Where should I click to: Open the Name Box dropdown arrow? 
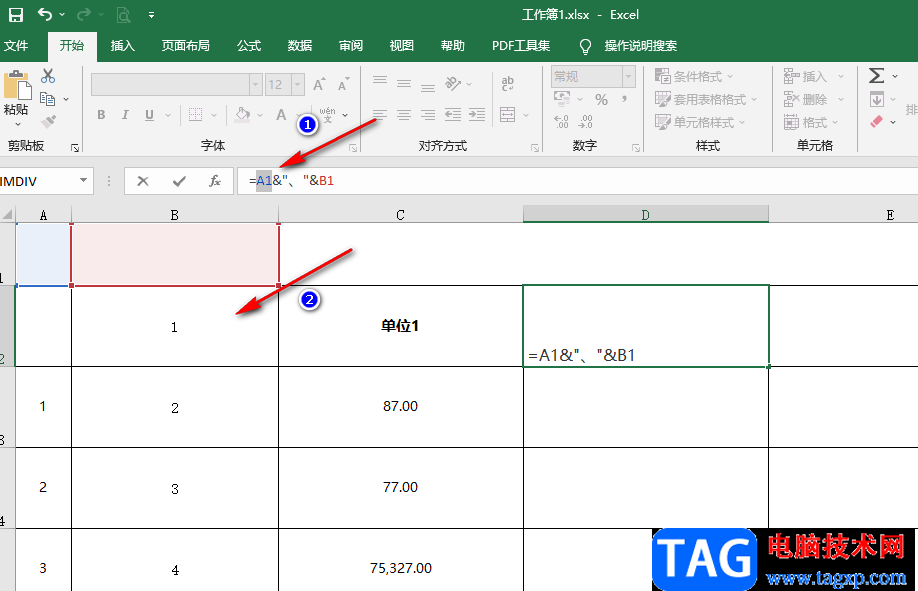[x=83, y=180]
